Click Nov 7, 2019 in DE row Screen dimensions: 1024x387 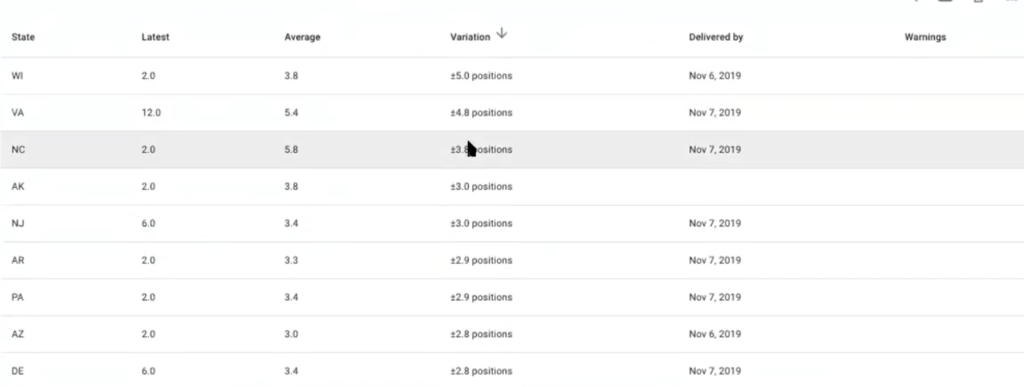tap(715, 371)
